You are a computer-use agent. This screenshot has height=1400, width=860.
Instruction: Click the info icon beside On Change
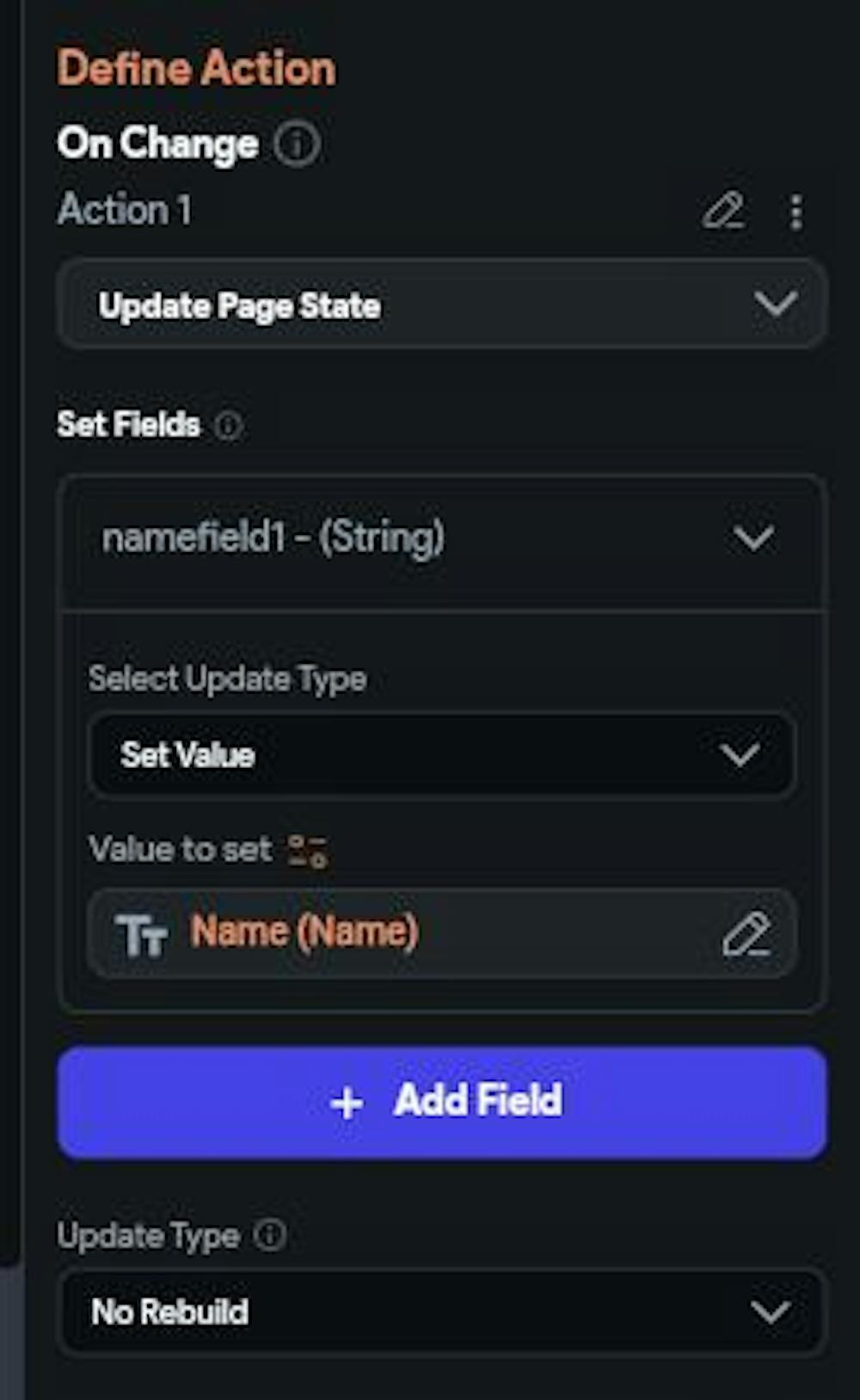tap(297, 144)
